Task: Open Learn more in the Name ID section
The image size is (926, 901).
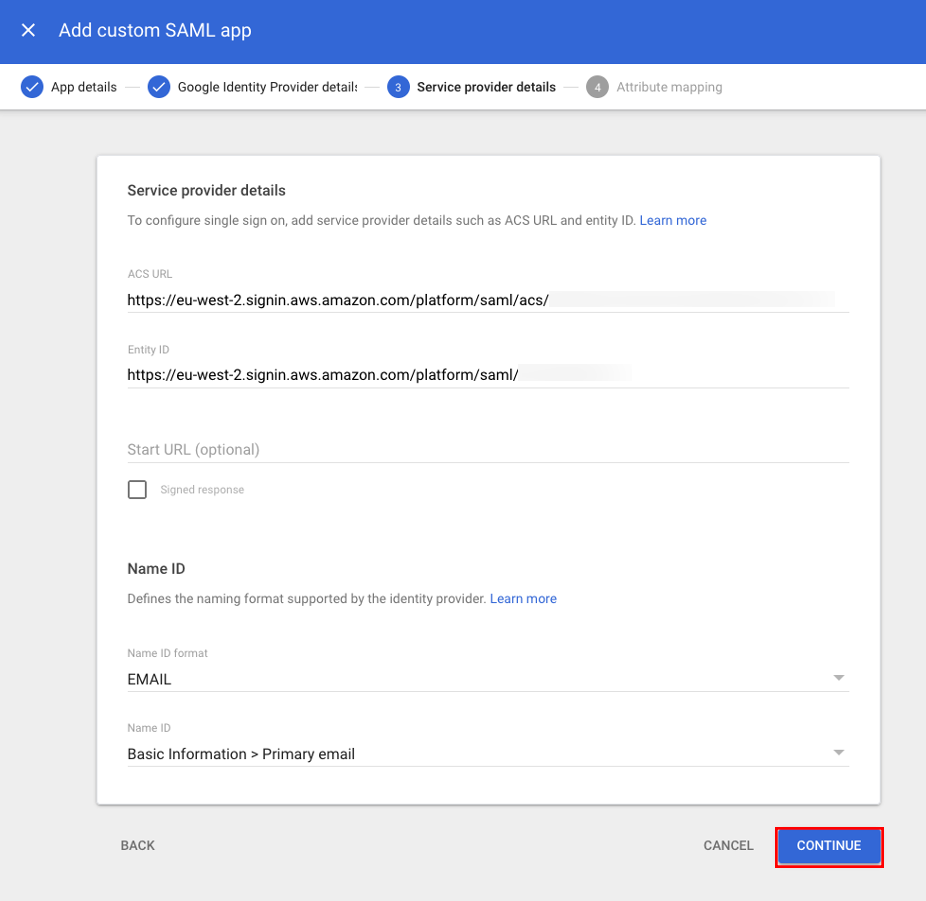Action: coord(523,598)
